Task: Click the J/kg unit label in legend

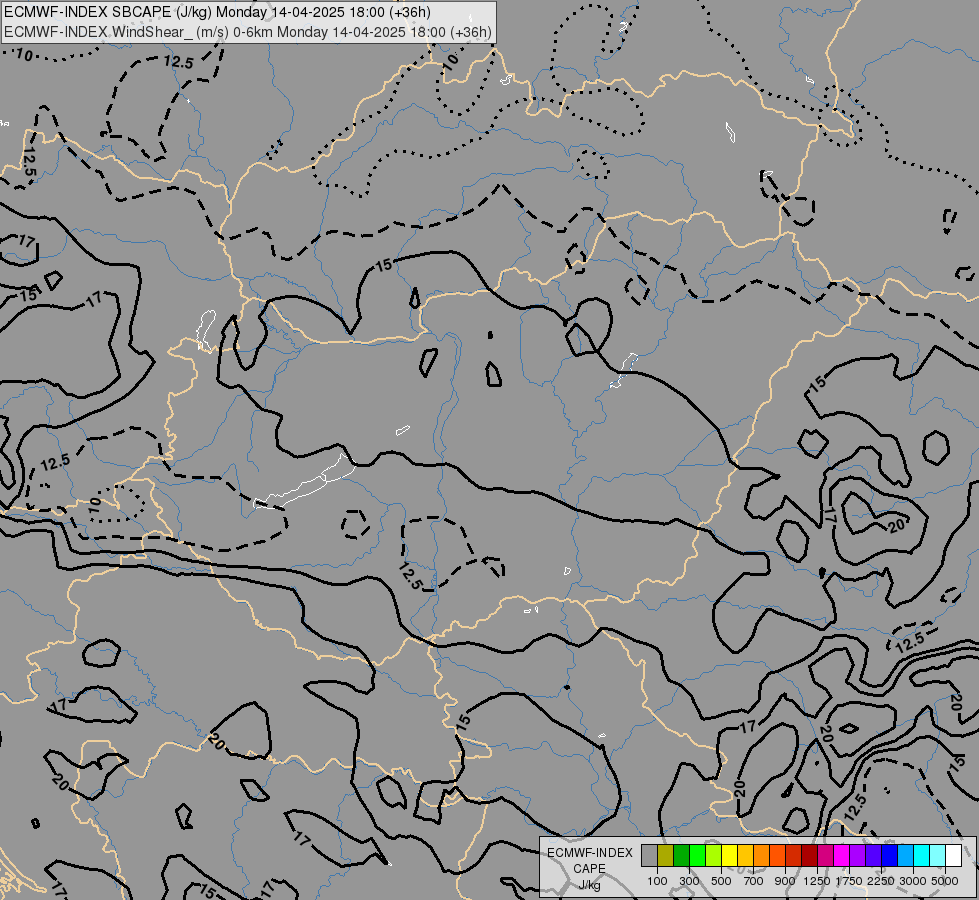Action: click(x=589, y=885)
